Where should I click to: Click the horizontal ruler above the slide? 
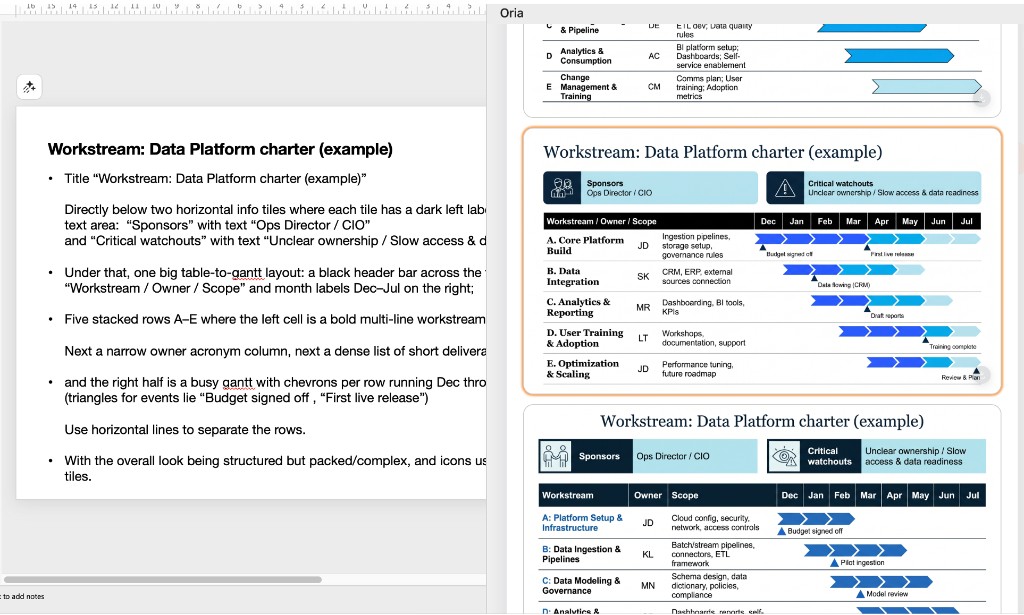pyautogui.click(x=243, y=8)
